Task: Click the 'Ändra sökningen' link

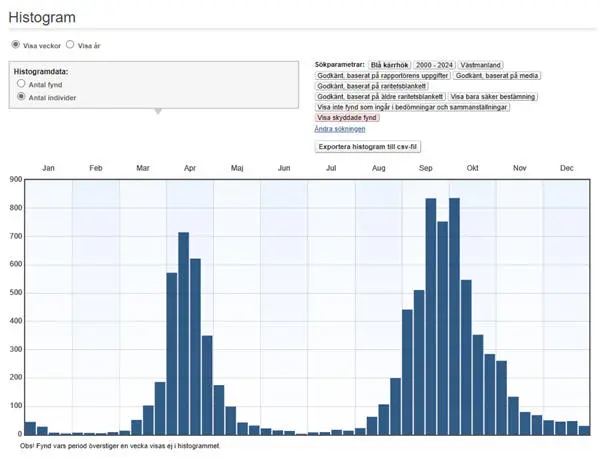Action: (339, 129)
